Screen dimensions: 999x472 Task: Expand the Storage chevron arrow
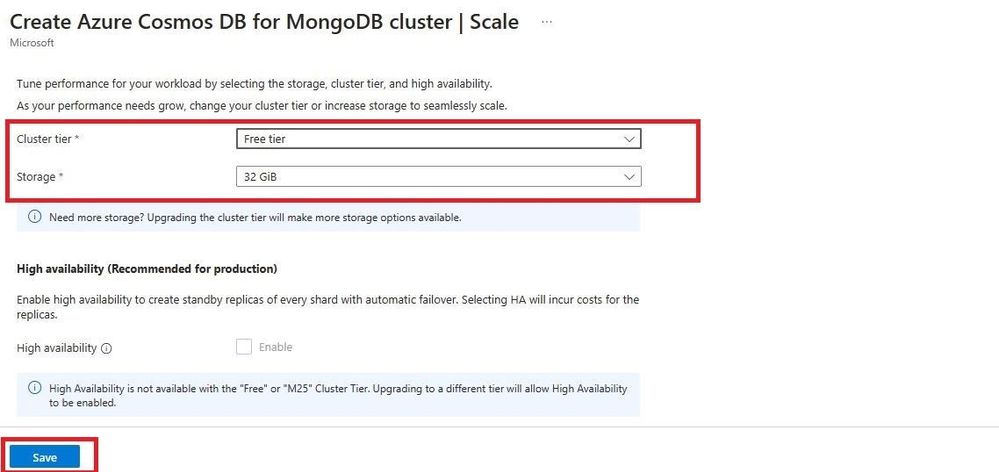coord(629,176)
